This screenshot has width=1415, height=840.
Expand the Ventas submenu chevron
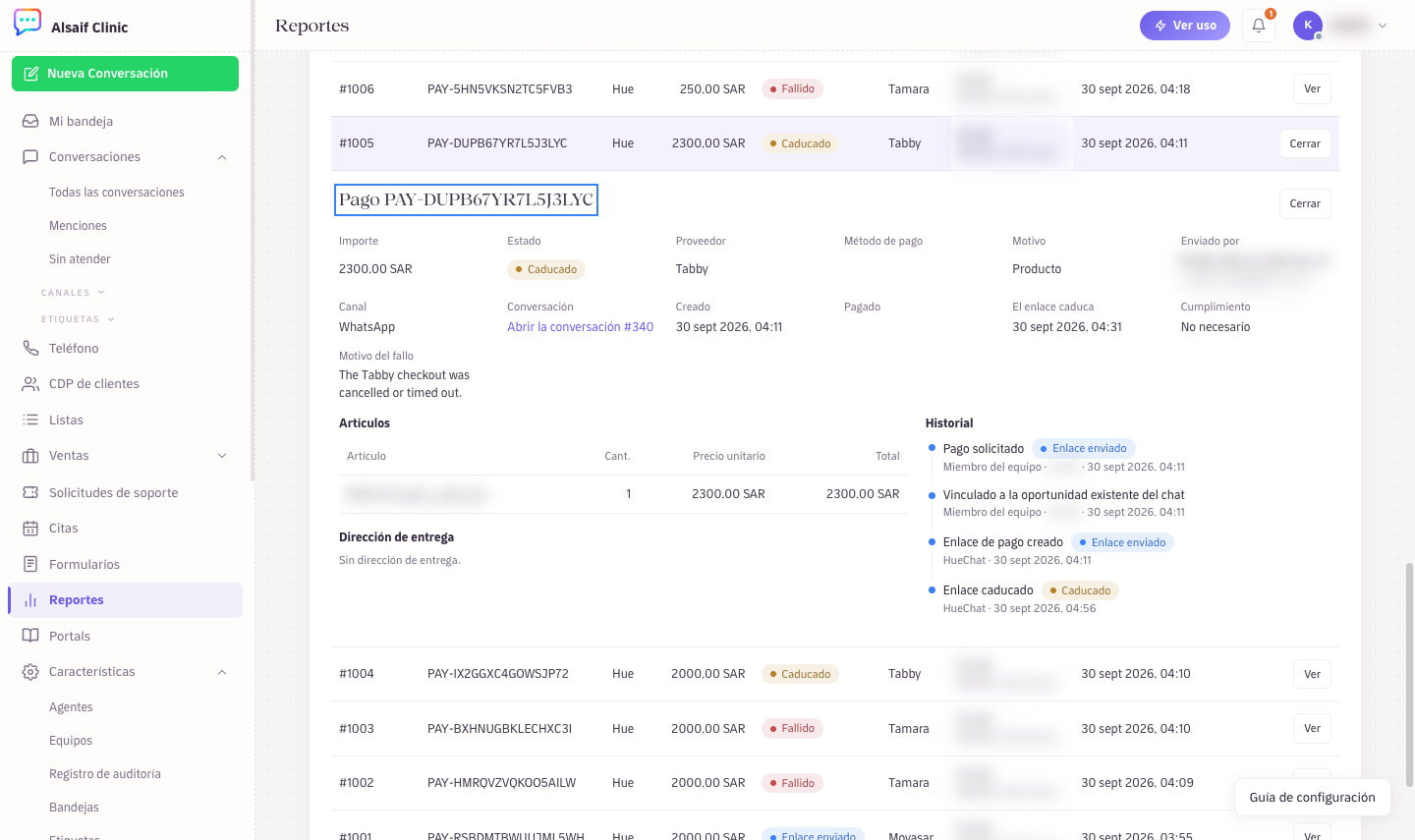(x=222, y=456)
